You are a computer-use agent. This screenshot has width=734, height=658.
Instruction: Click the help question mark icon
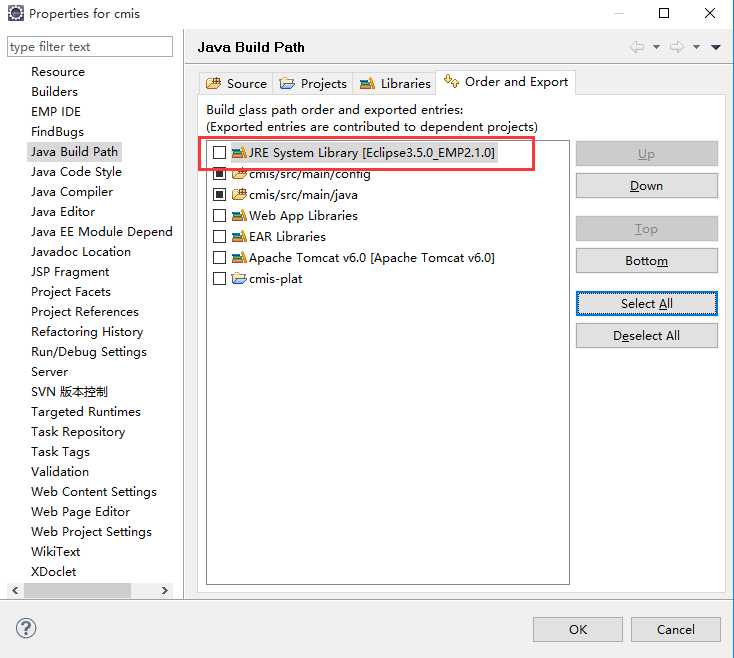click(26, 628)
